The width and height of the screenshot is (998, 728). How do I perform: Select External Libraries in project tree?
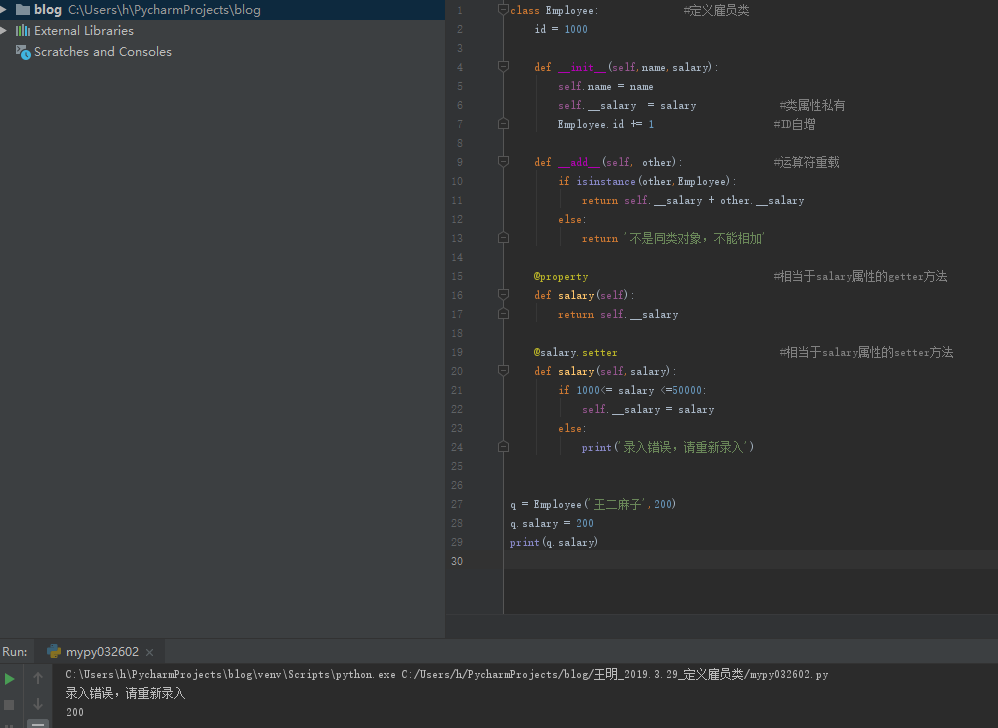tap(84, 31)
